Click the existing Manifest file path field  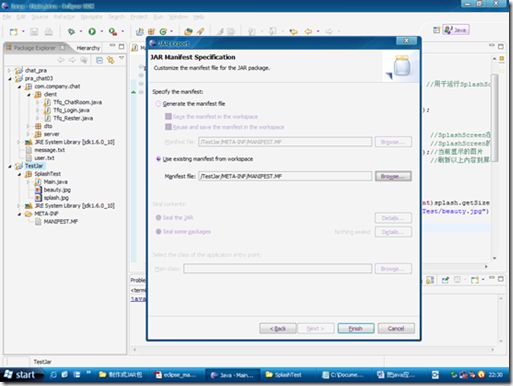point(285,176)
